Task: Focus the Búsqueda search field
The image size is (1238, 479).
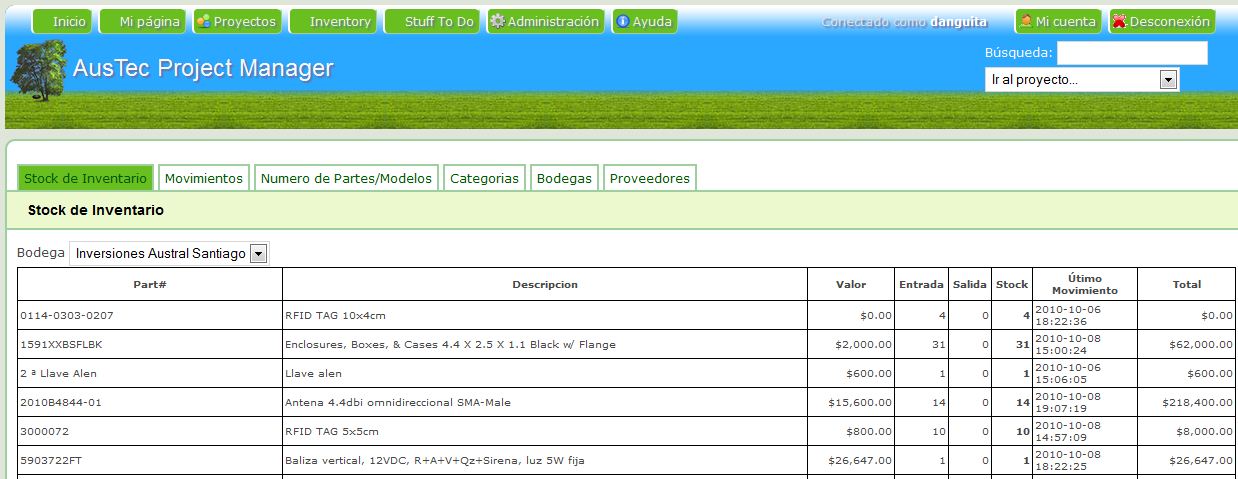Action: [1132, 53]
